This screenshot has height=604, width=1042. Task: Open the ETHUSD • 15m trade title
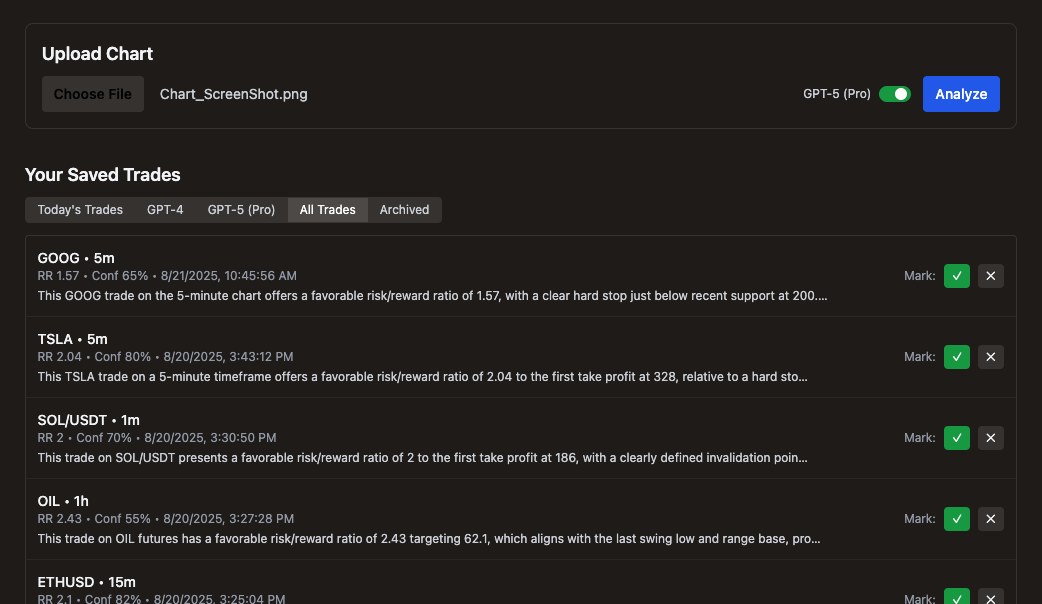(x=86, y=582)
